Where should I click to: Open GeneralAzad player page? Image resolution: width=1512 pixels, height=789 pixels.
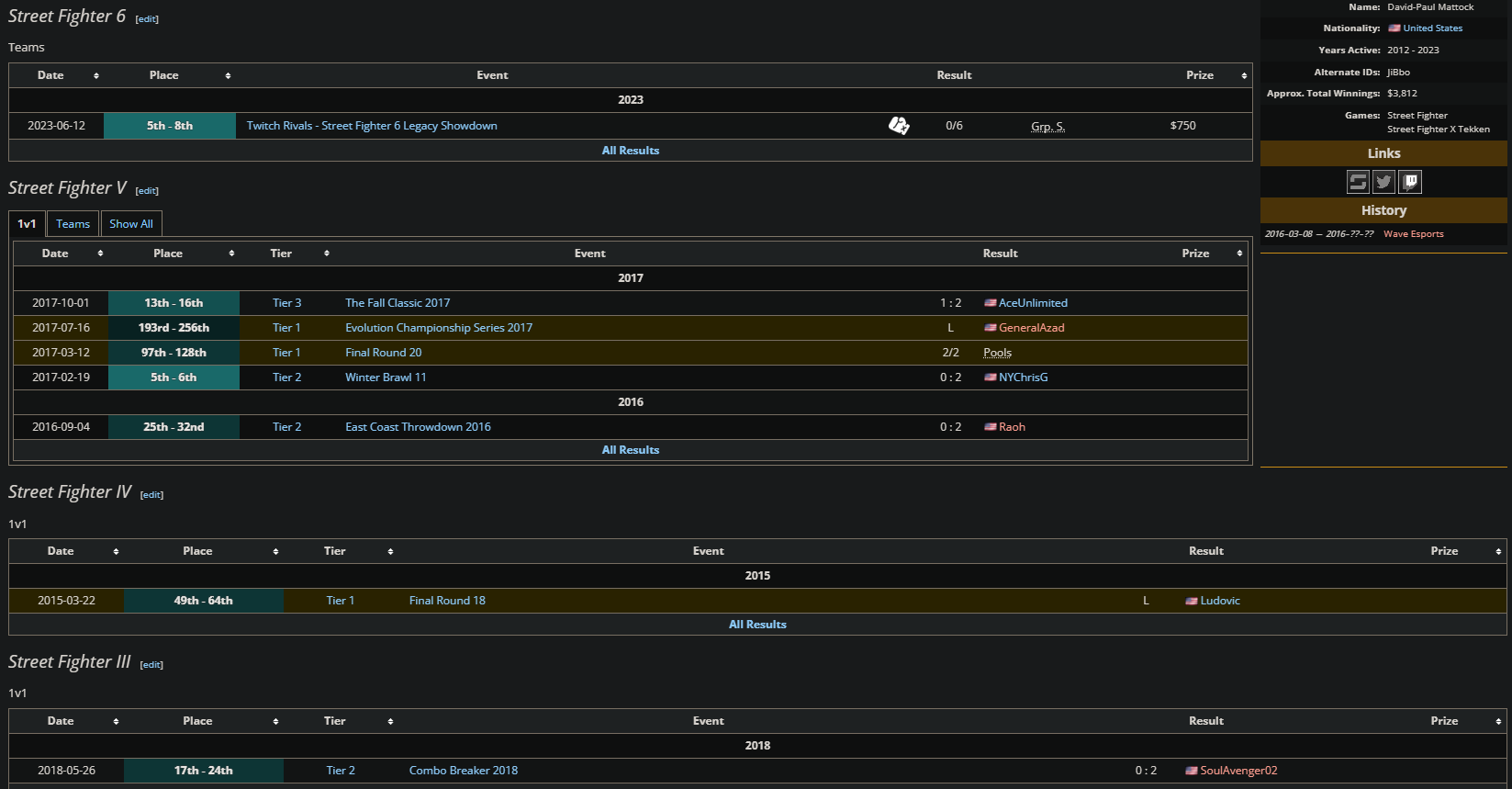[x=1032, y=328]
